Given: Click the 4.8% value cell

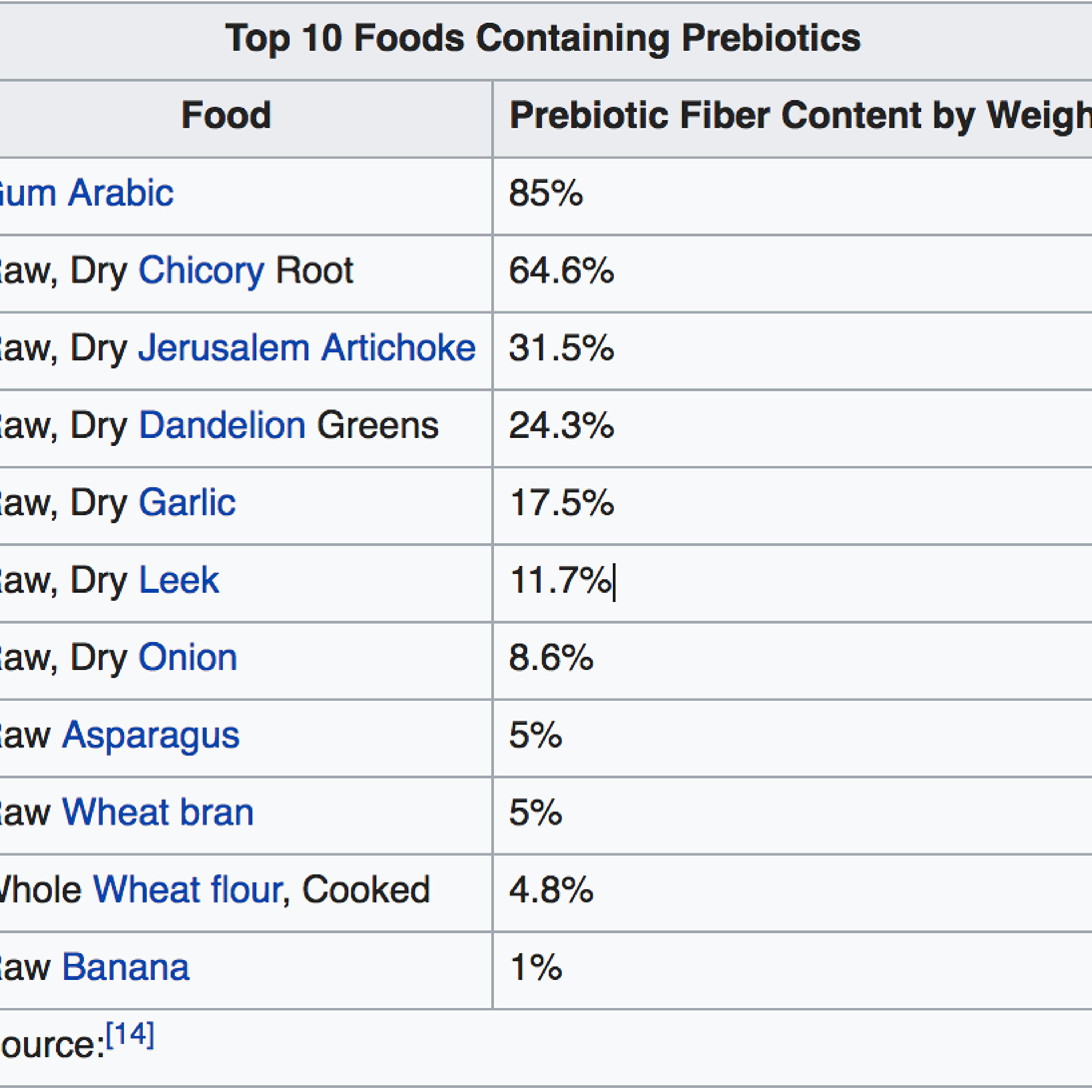Looking at the screenshot, I should tap(551, 890).
